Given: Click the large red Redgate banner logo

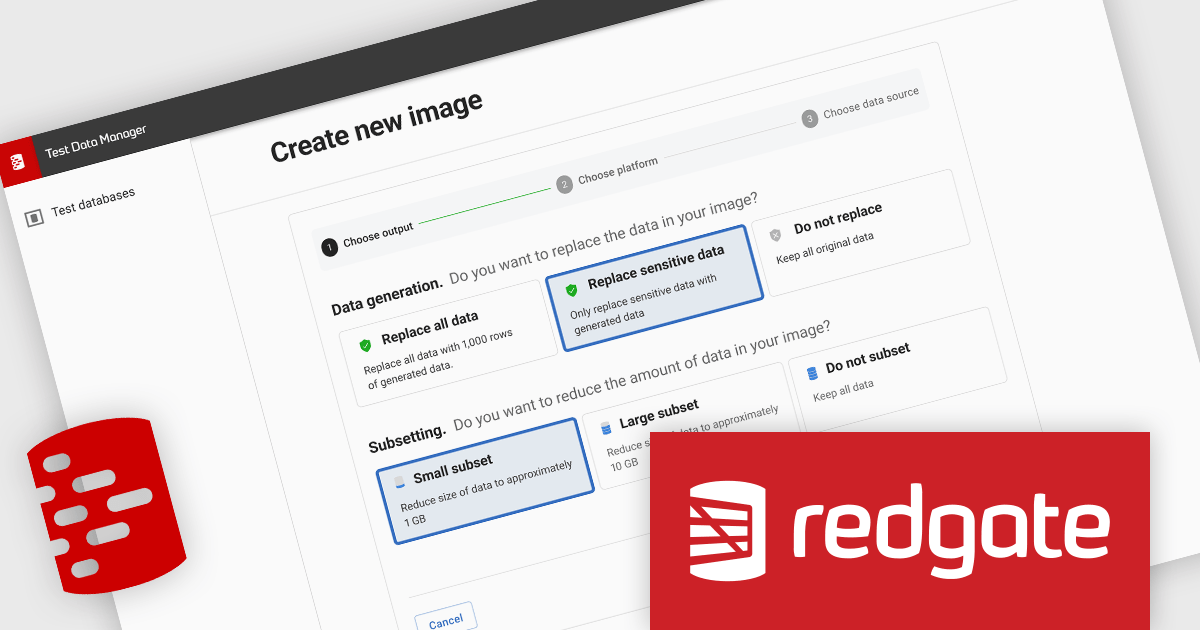Looking at the screenshot, I should point(899,530).
